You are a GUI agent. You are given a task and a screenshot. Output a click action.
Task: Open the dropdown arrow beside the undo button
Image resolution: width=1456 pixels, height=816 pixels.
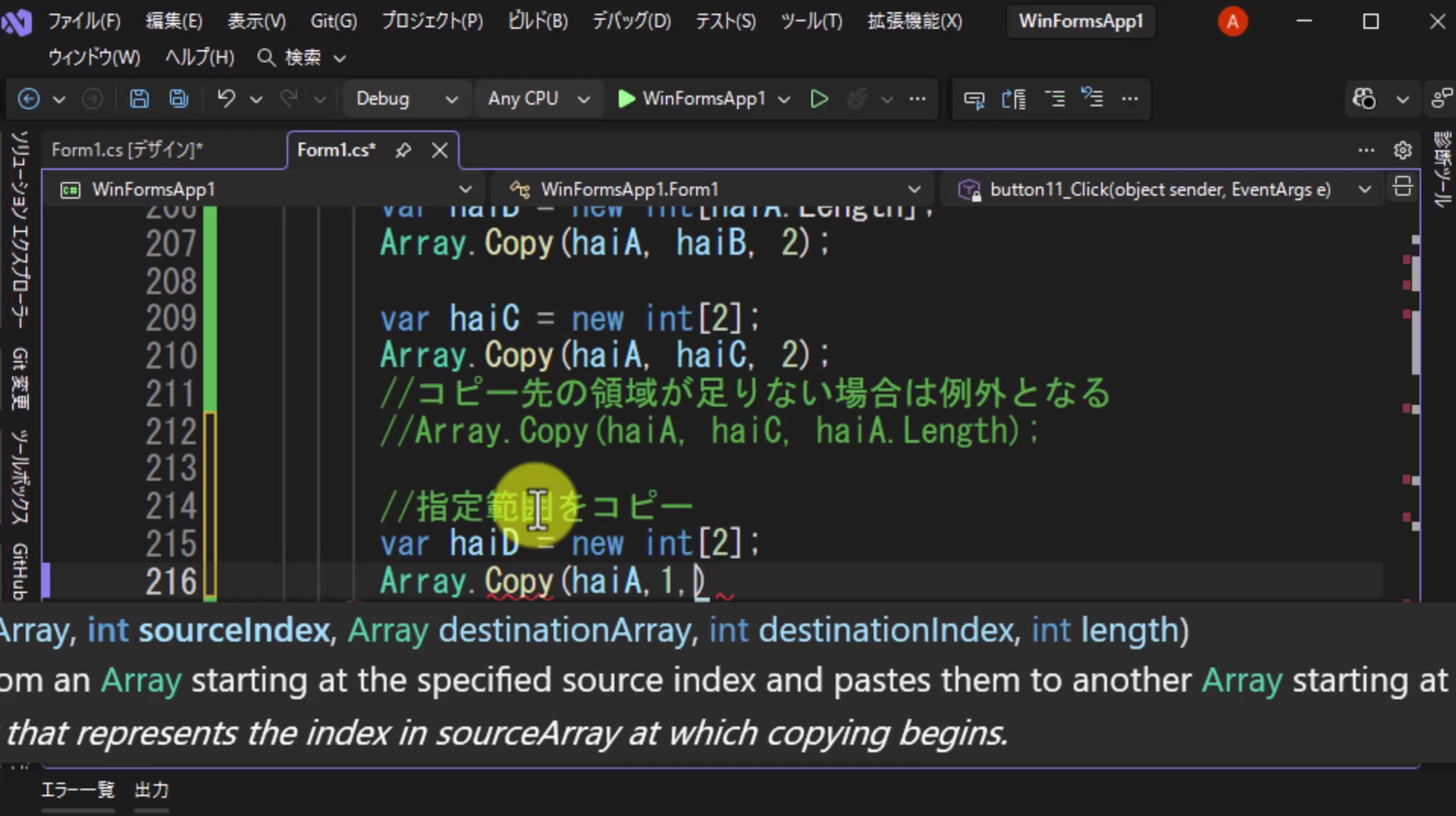(x=256, y=99)
